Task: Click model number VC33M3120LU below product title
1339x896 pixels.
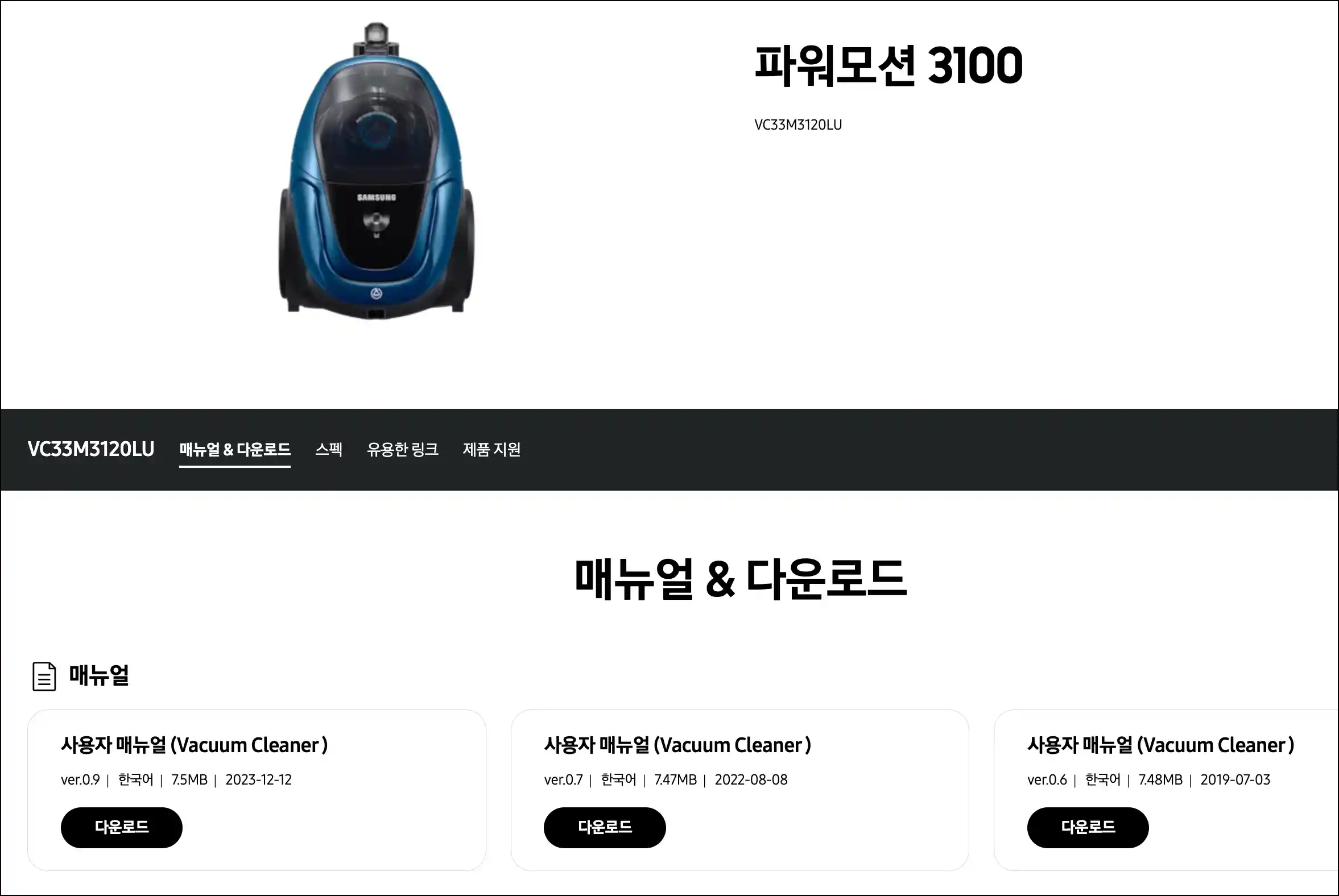Action: coord(798,125)
